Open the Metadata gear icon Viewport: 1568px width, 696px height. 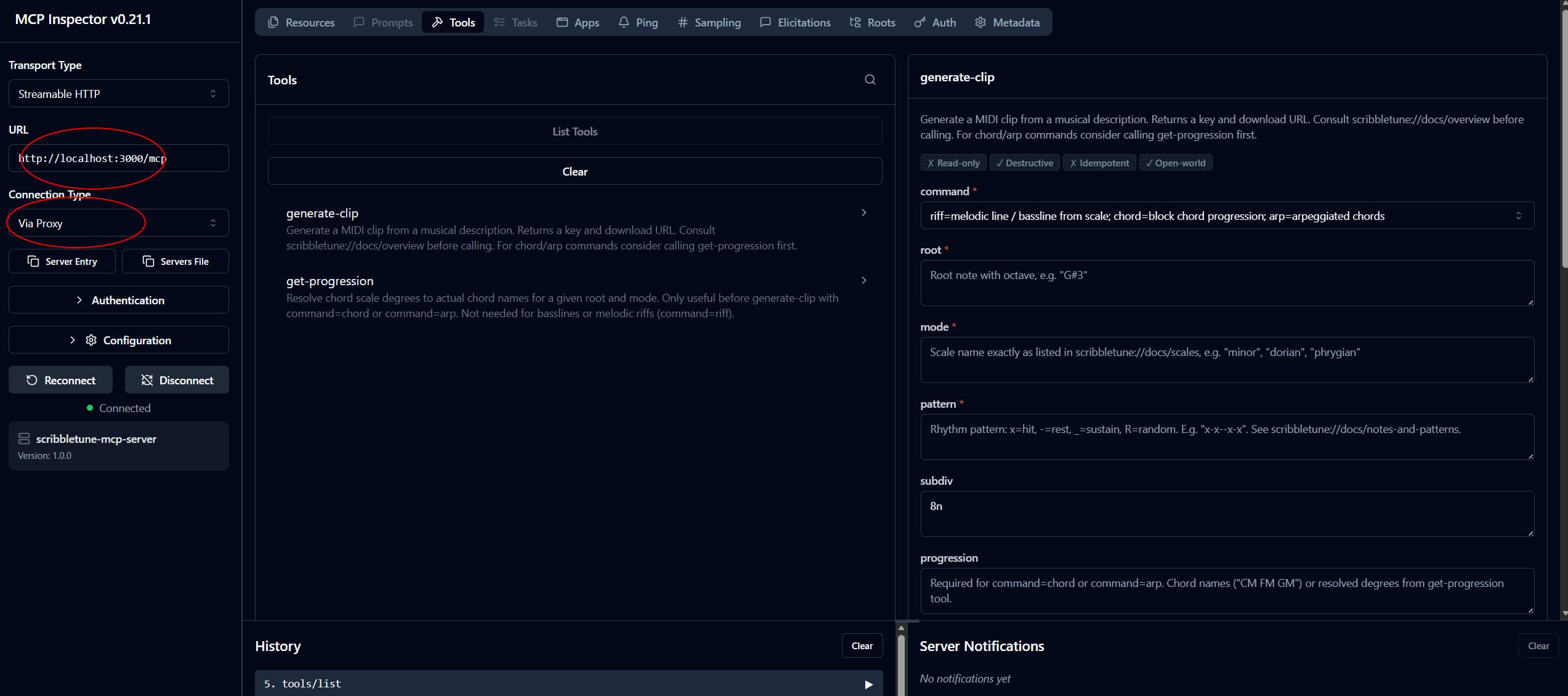[980, 22]
